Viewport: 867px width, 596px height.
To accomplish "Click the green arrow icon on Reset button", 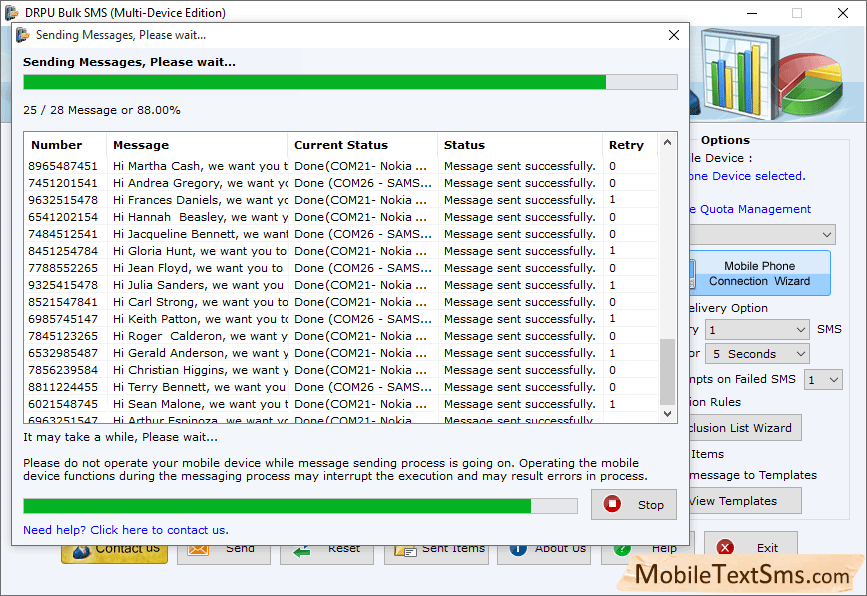I will click(302, 551).
